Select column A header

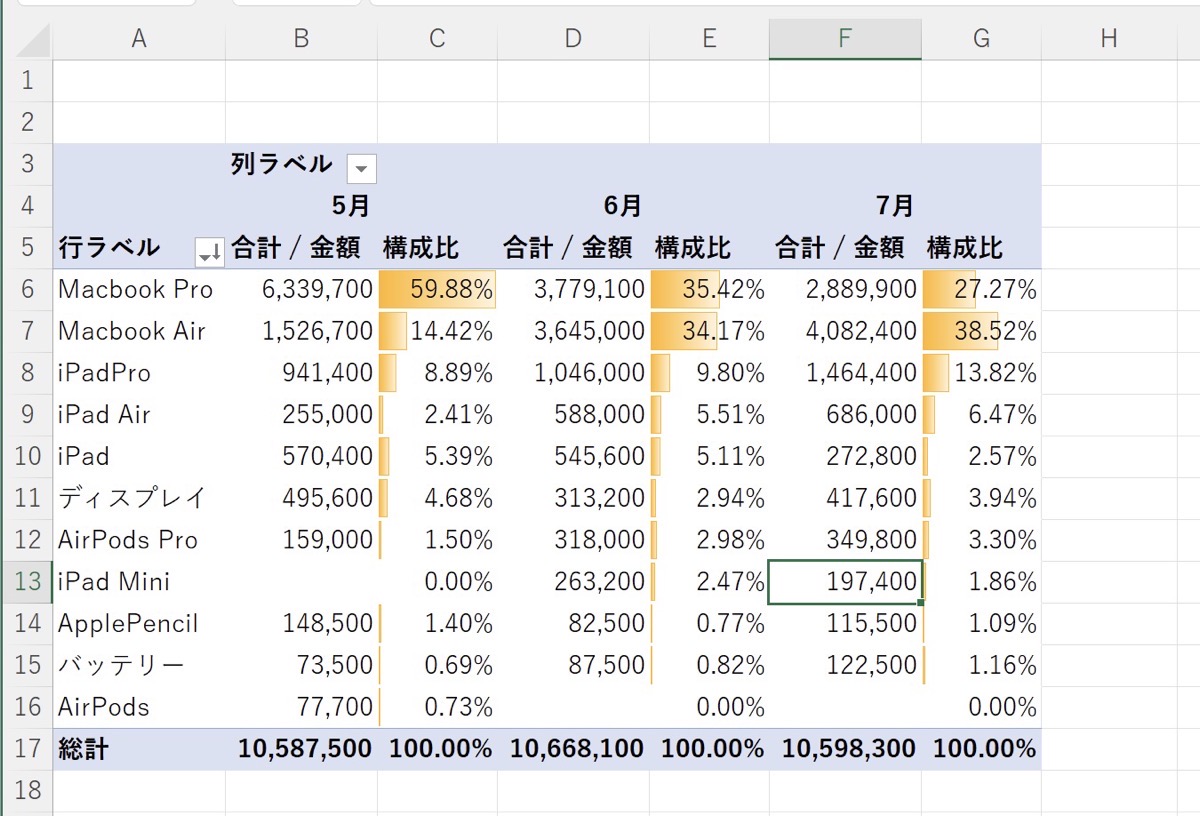(139, 39)
